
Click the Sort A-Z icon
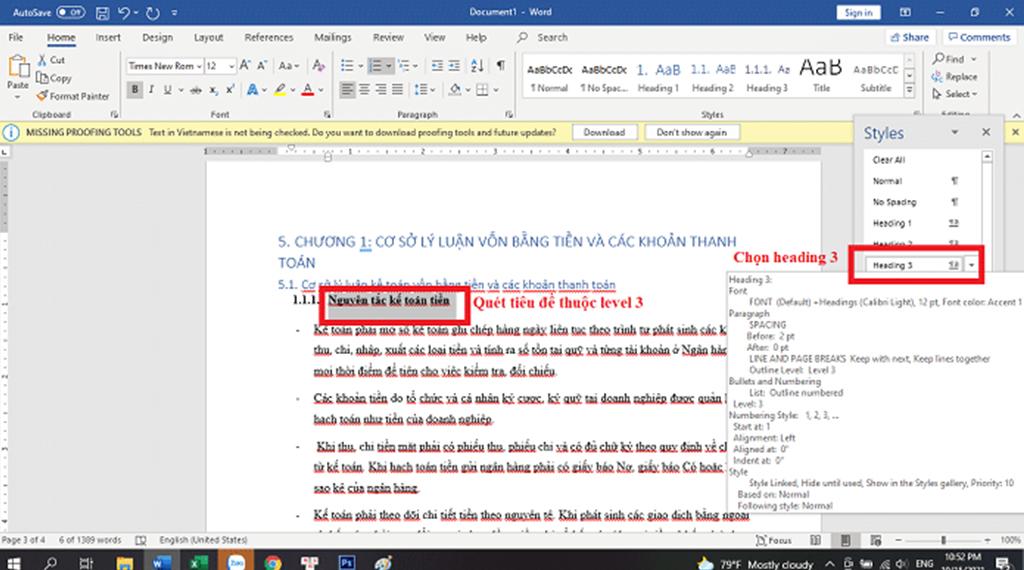(x=477, y=65)
